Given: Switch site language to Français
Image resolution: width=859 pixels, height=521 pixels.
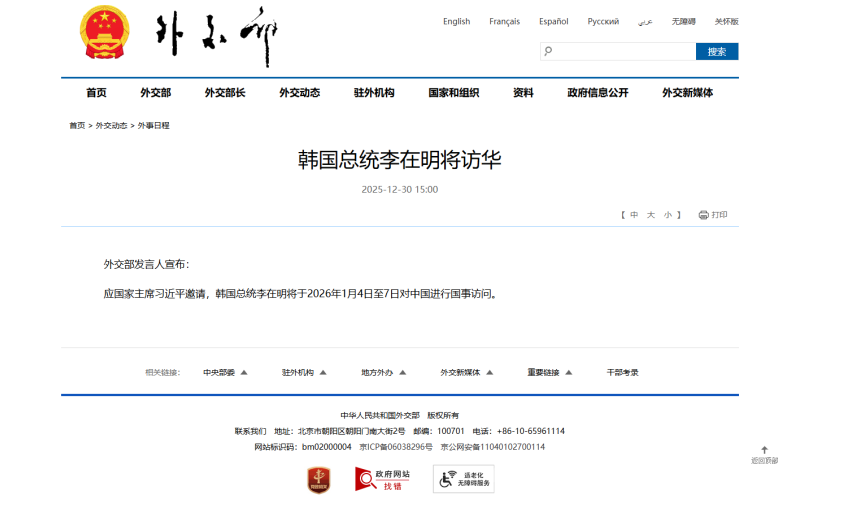Looking at the screenshot, I should pos(505,21).
